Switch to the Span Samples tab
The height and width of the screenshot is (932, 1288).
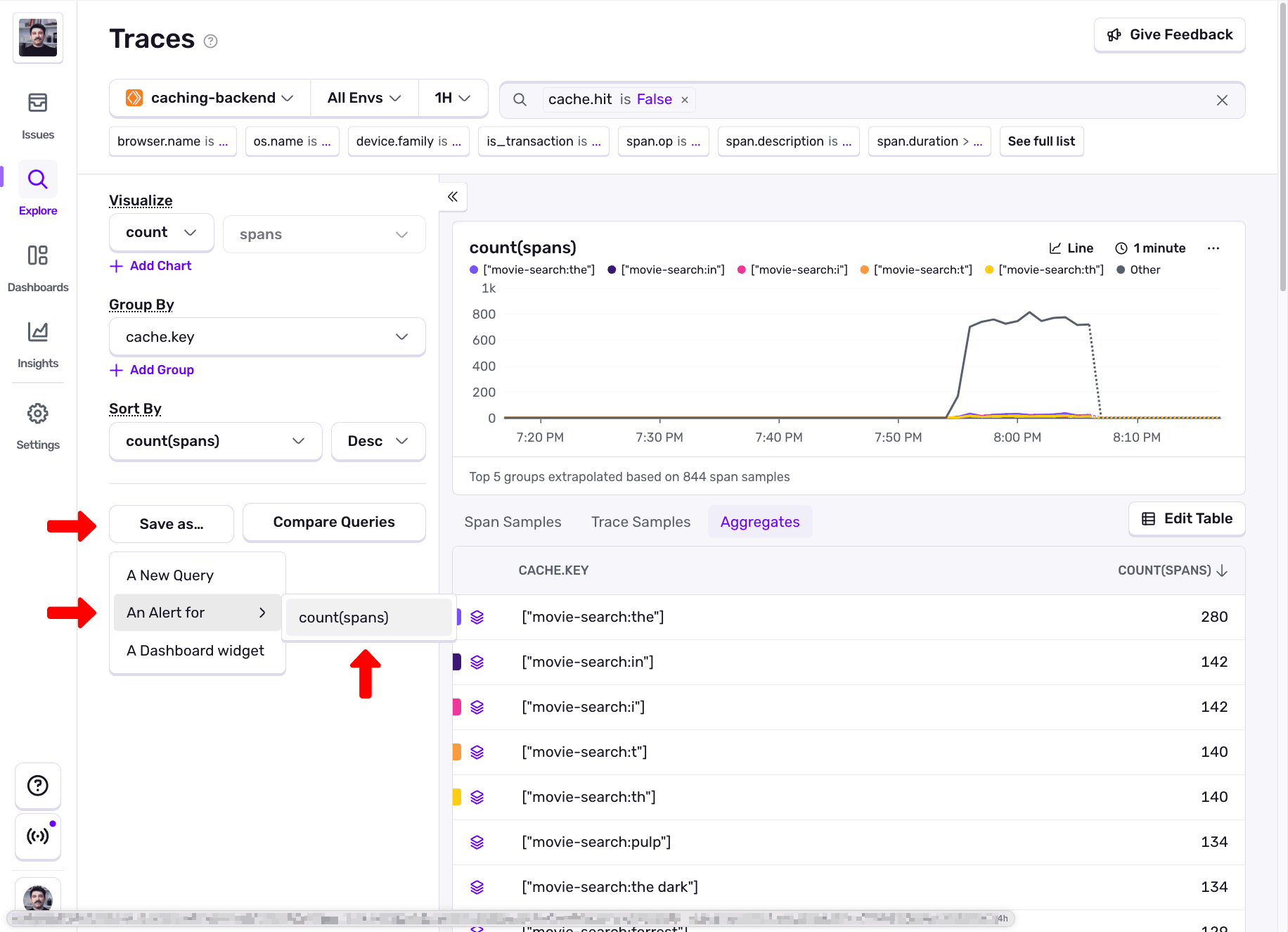(513, 522)
